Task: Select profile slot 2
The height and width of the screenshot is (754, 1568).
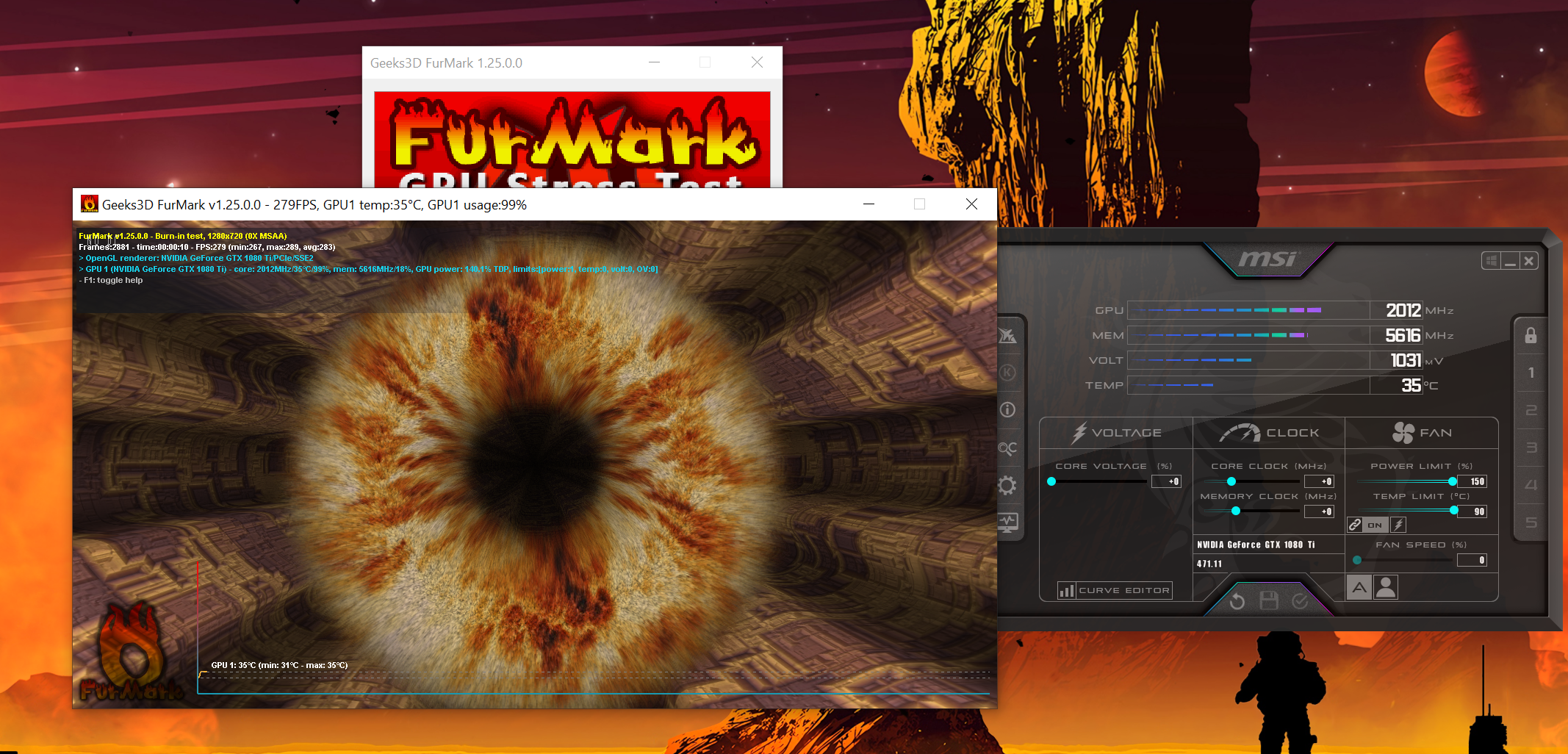Action: tap(1531, 410)
